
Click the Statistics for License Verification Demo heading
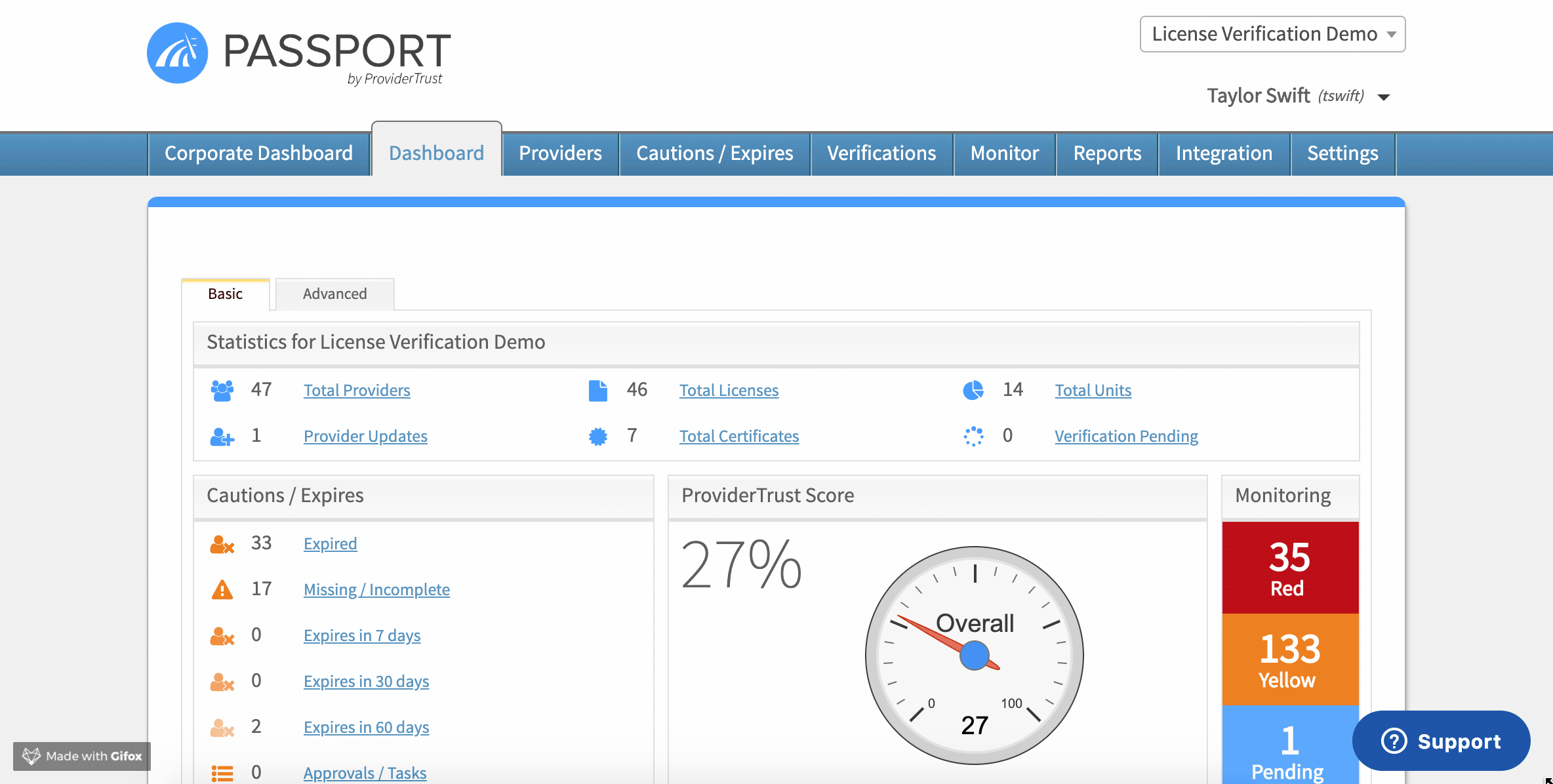coord(376,342)
